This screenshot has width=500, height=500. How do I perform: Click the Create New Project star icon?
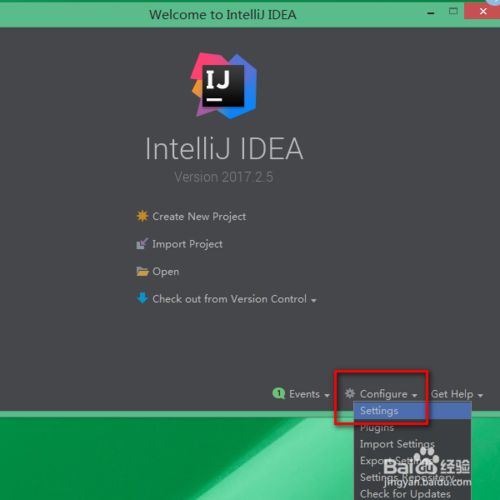click(142, 216)
